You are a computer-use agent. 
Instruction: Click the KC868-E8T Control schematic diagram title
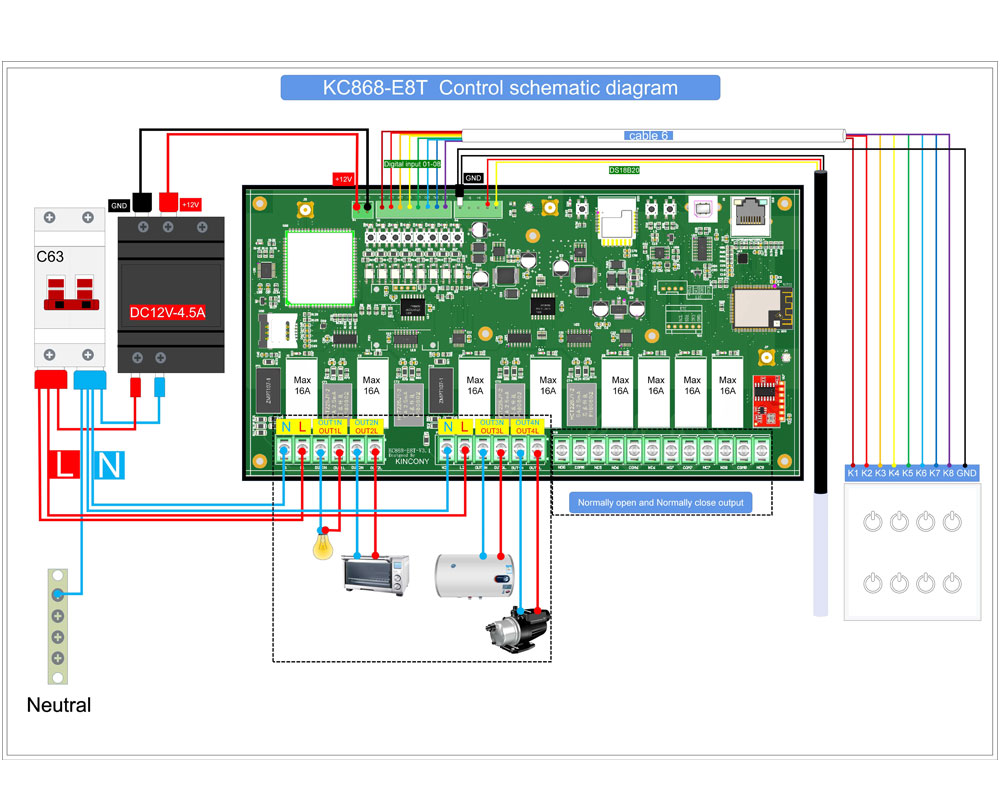[500, 88]
